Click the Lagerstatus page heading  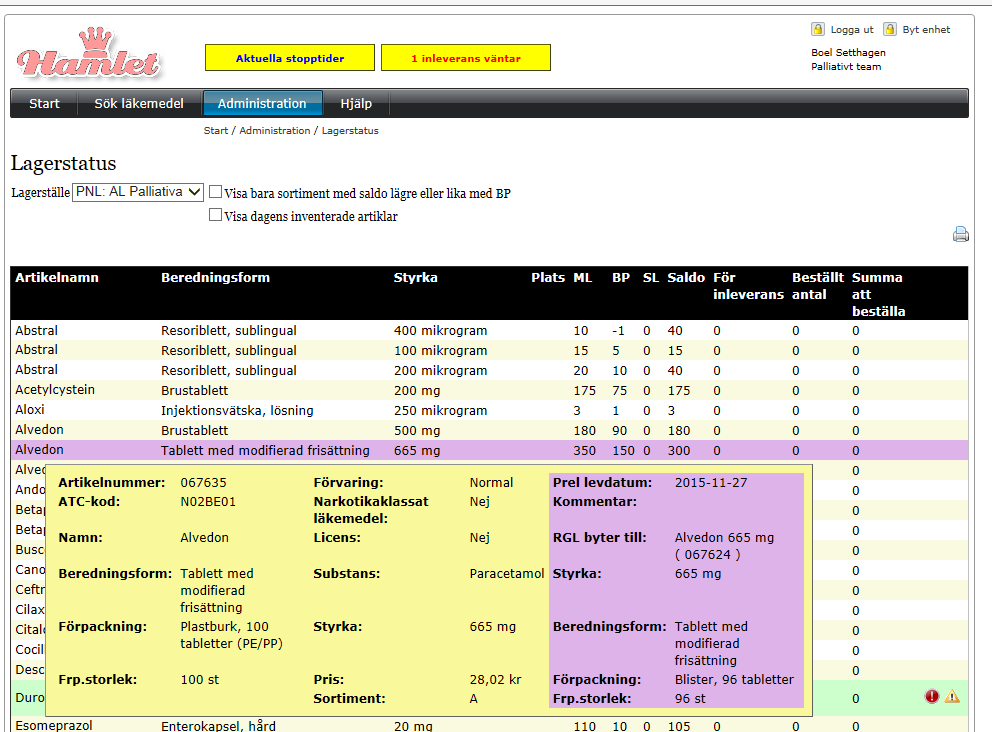point(63,163)
